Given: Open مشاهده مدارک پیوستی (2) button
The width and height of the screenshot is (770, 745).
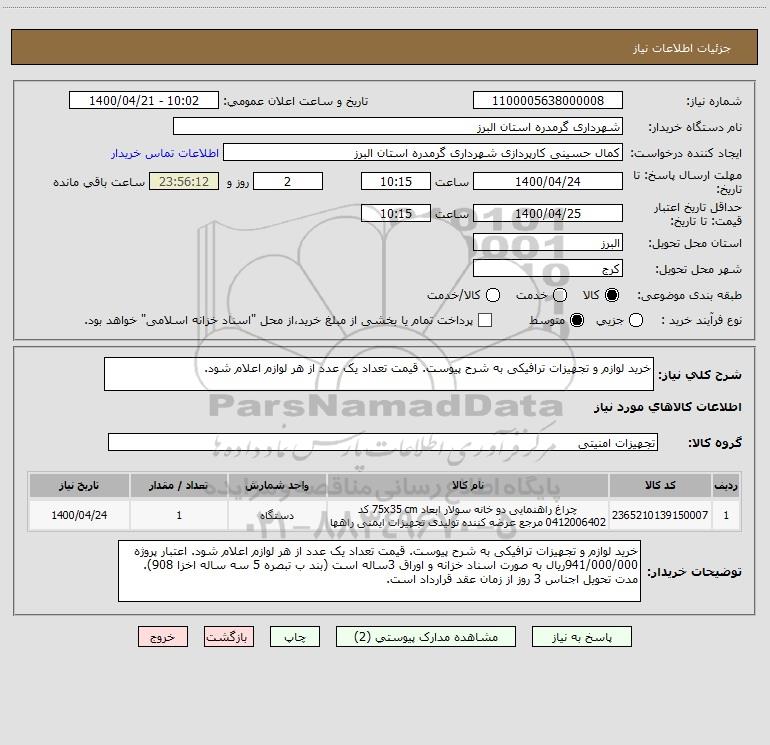Looking at the screenshot, I should 426,637.
